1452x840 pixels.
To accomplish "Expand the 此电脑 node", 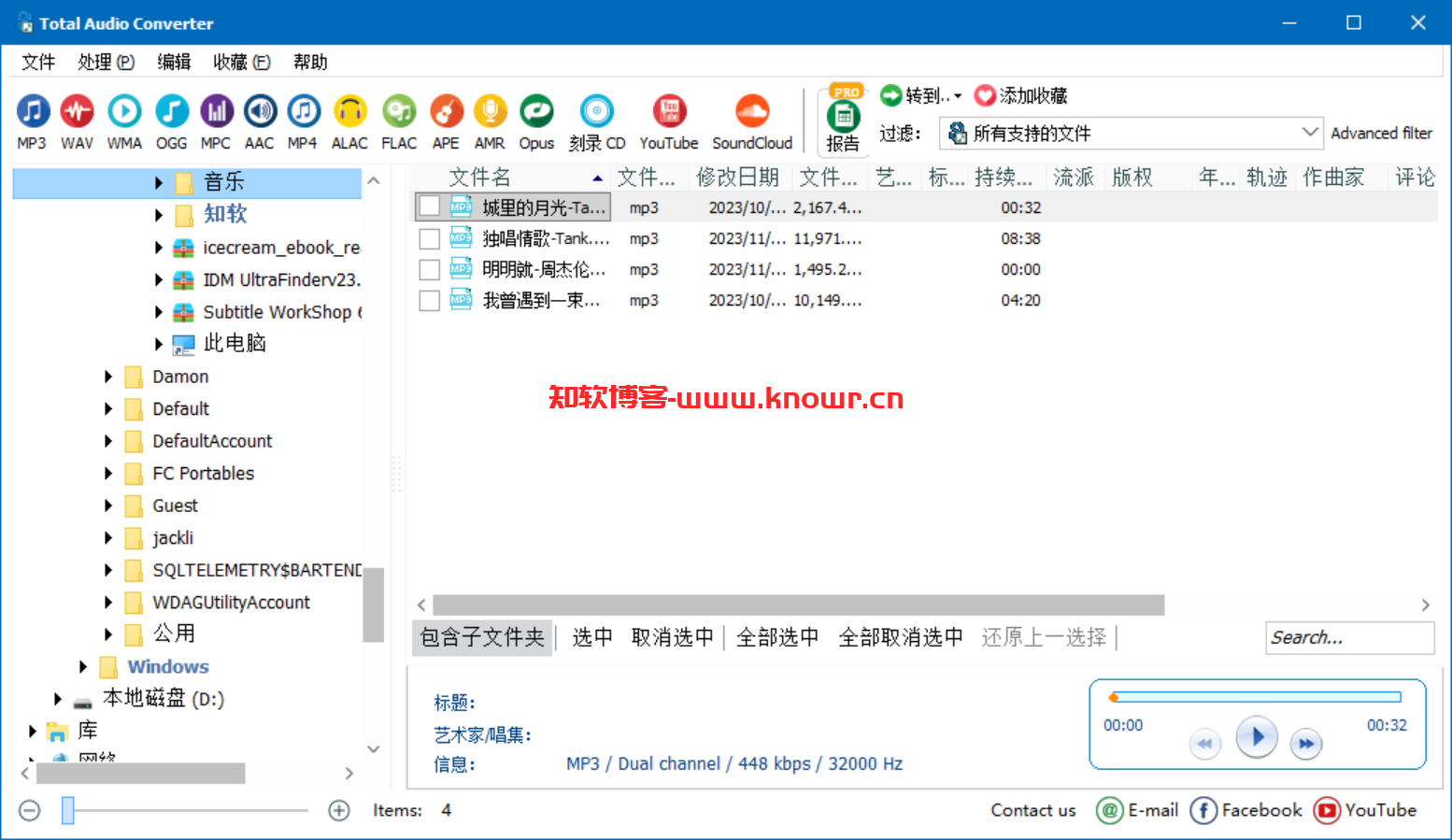I will (x=159, y=344).
